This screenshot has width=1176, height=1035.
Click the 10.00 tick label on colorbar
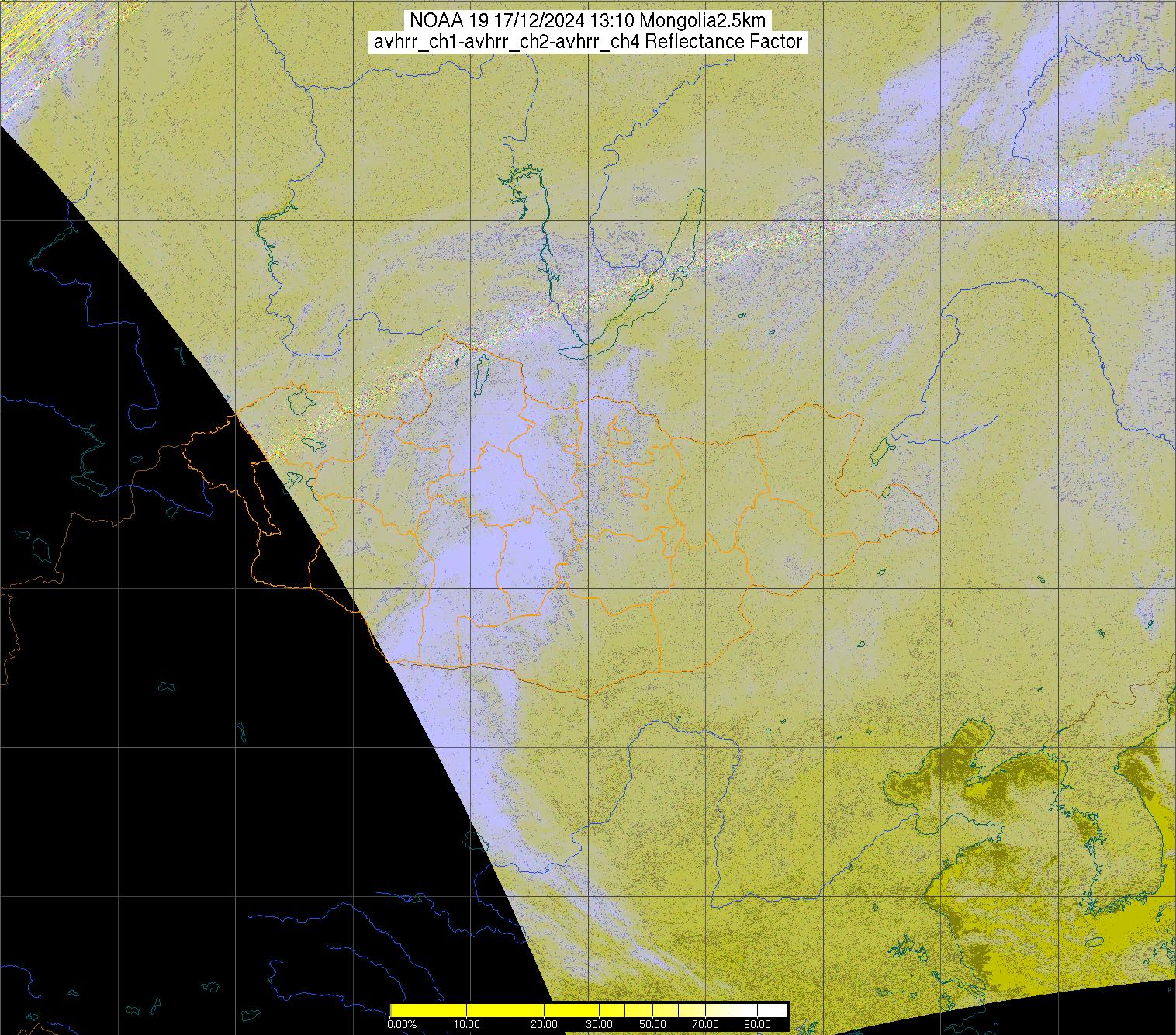click(x=466, y=1025)
